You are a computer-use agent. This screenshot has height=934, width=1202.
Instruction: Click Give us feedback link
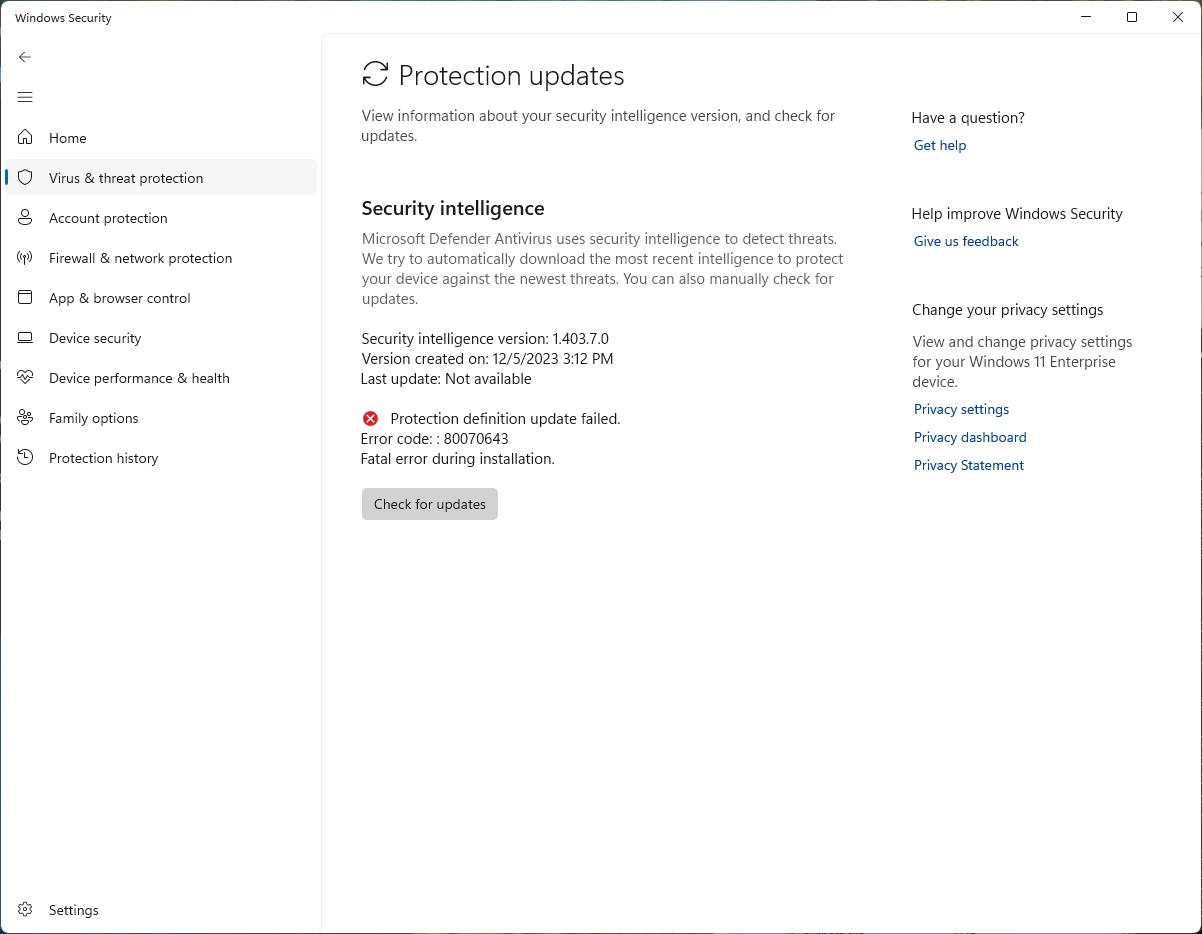[x=965, y=241]
